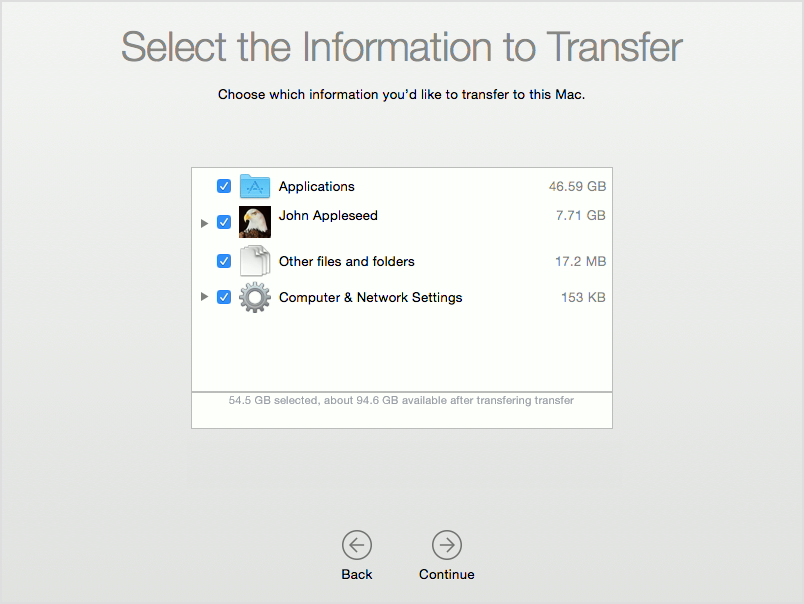Expand the John Appleseed disclosure triangle
The image size is (804, 604).
pyautogui.click(x=204, y=223)
